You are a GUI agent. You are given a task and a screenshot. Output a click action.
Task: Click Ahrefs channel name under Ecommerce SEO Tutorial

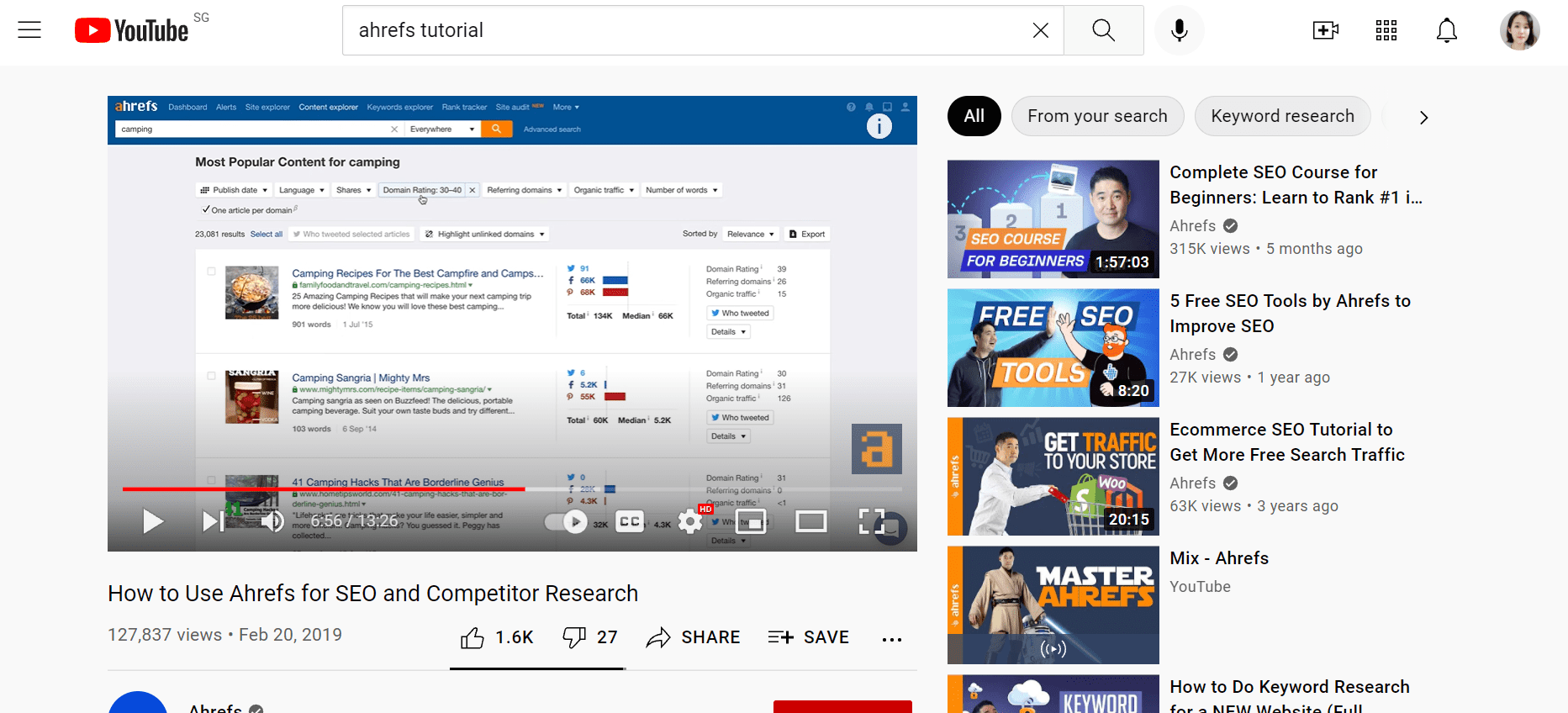pyautogui.click(x=1192, y=483)
